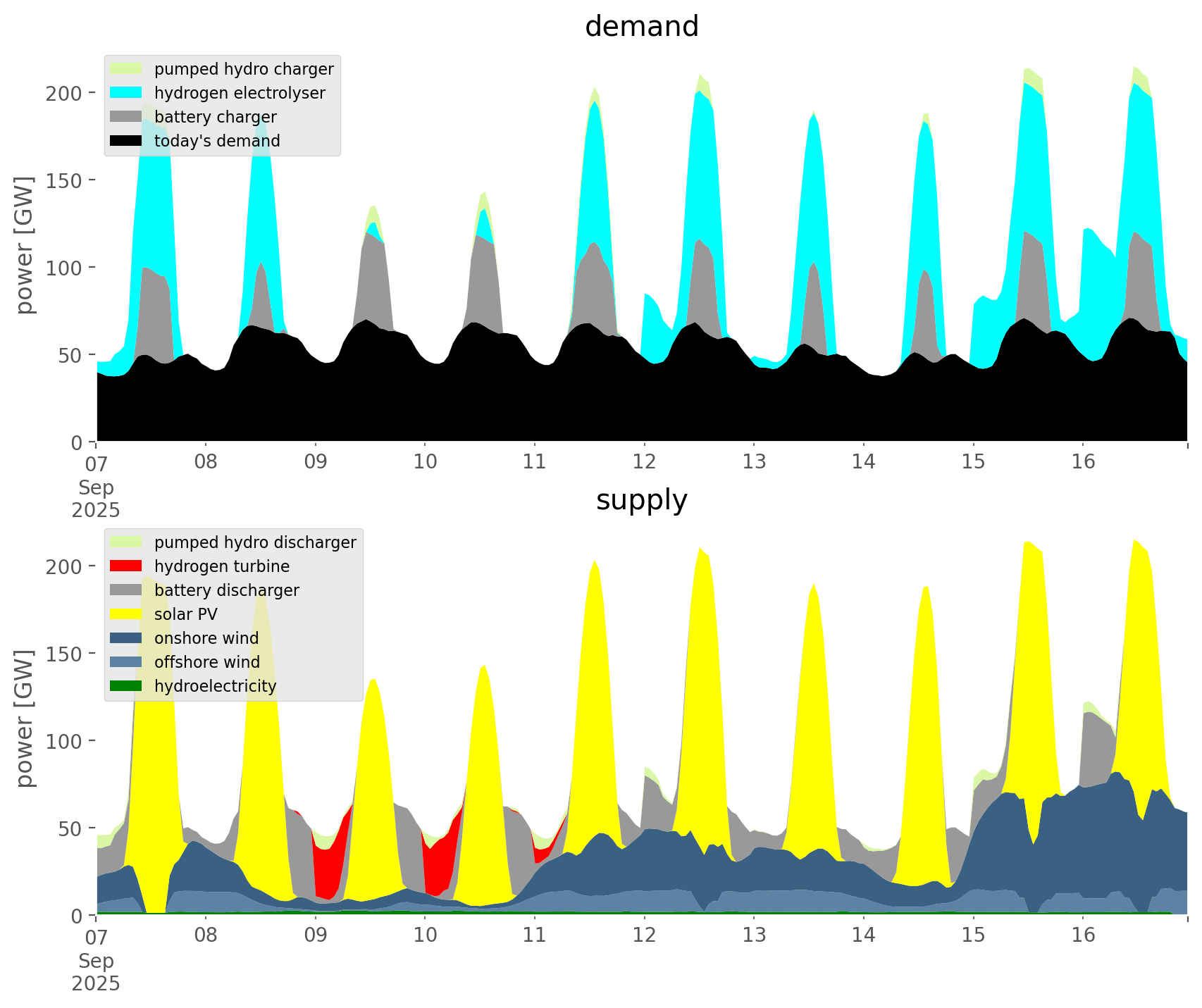Screen dimensions: 1202x1008
Task: Select the 100 y-axis tick on supply chart
Action: pyautogui.click(x=65, y=741)
